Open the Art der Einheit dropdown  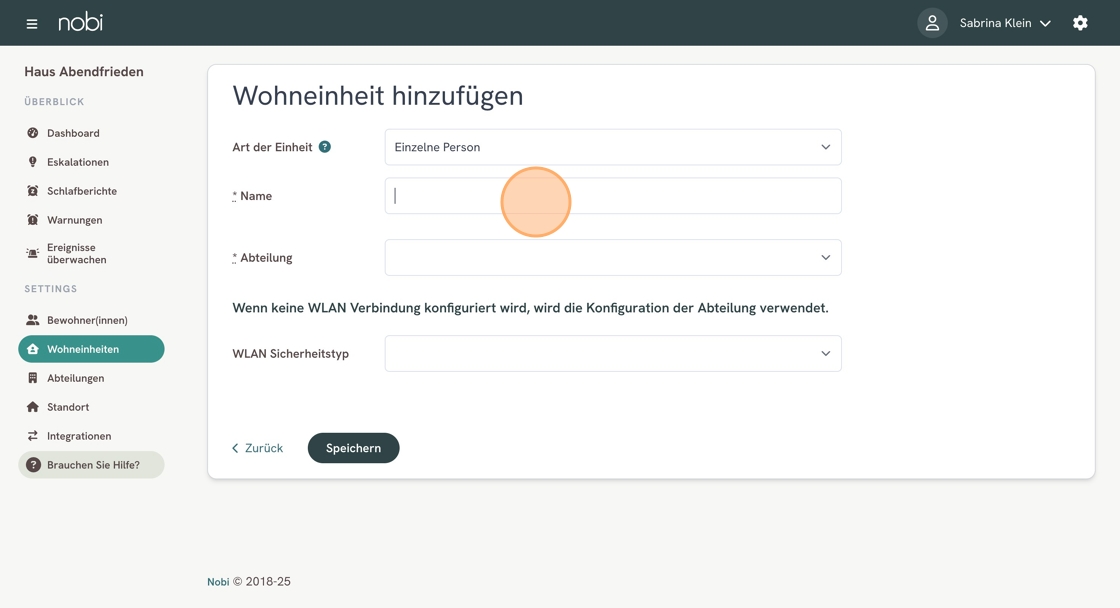click(x=613, y=147)
